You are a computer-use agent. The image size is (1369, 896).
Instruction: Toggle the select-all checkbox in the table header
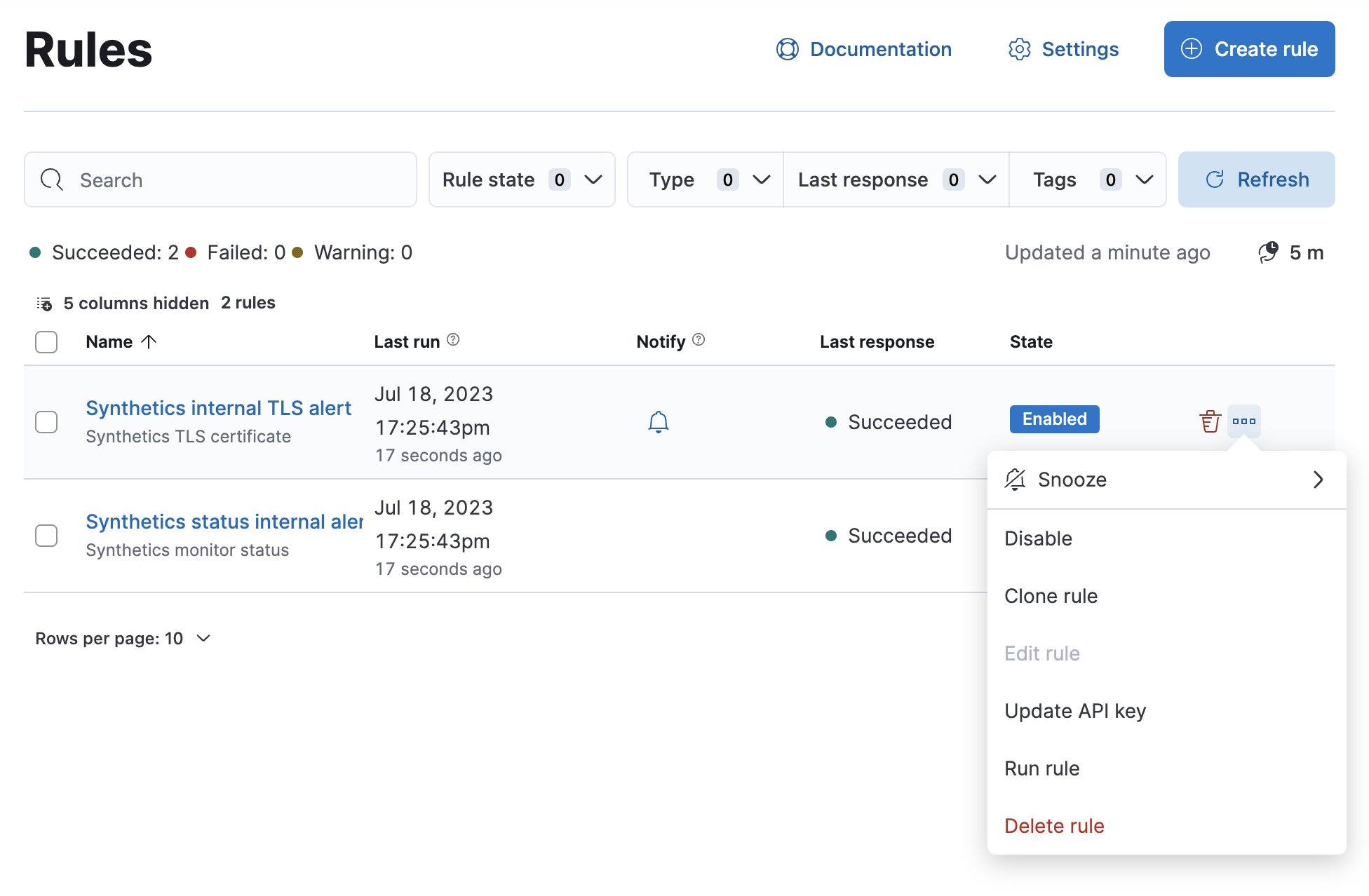tap(47, 342)
